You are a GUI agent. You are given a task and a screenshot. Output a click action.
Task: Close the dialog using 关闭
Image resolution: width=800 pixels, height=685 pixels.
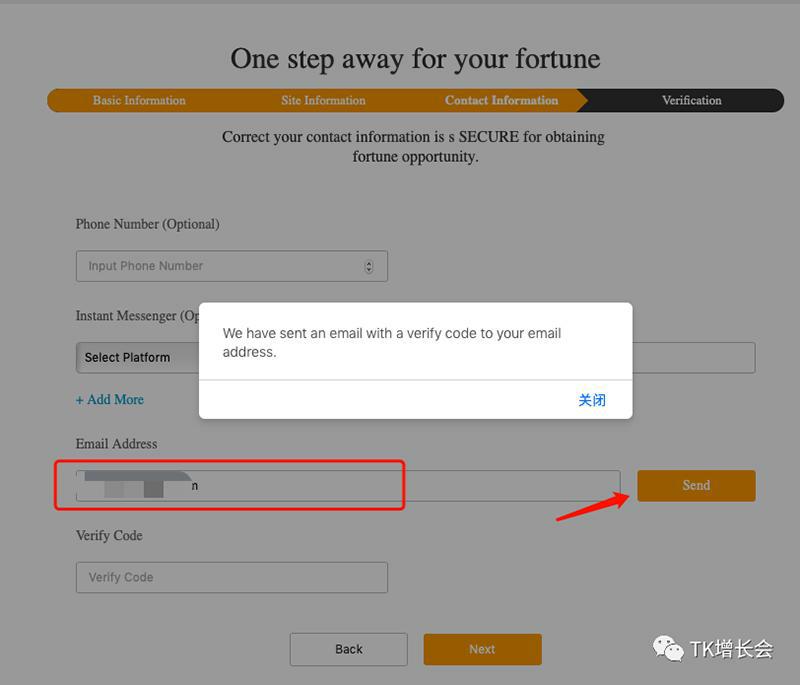(592, 400)
